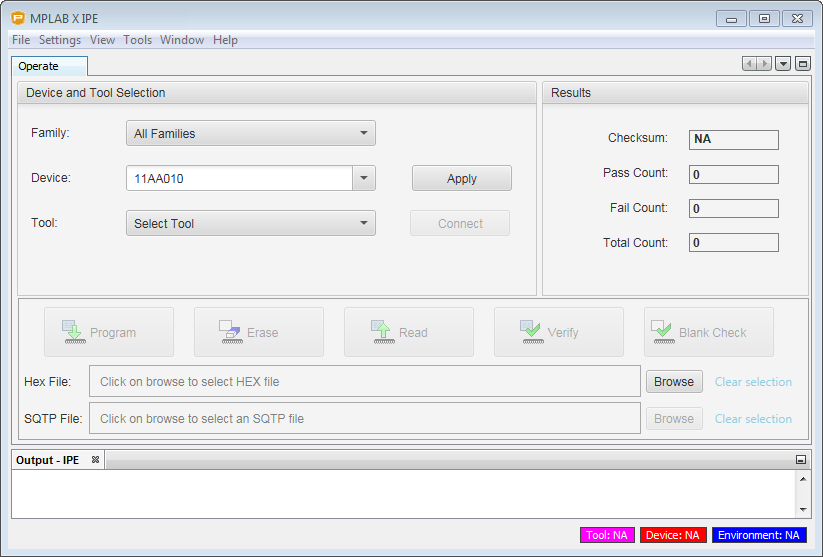Click the SQTP File path field

coord(365,418)
